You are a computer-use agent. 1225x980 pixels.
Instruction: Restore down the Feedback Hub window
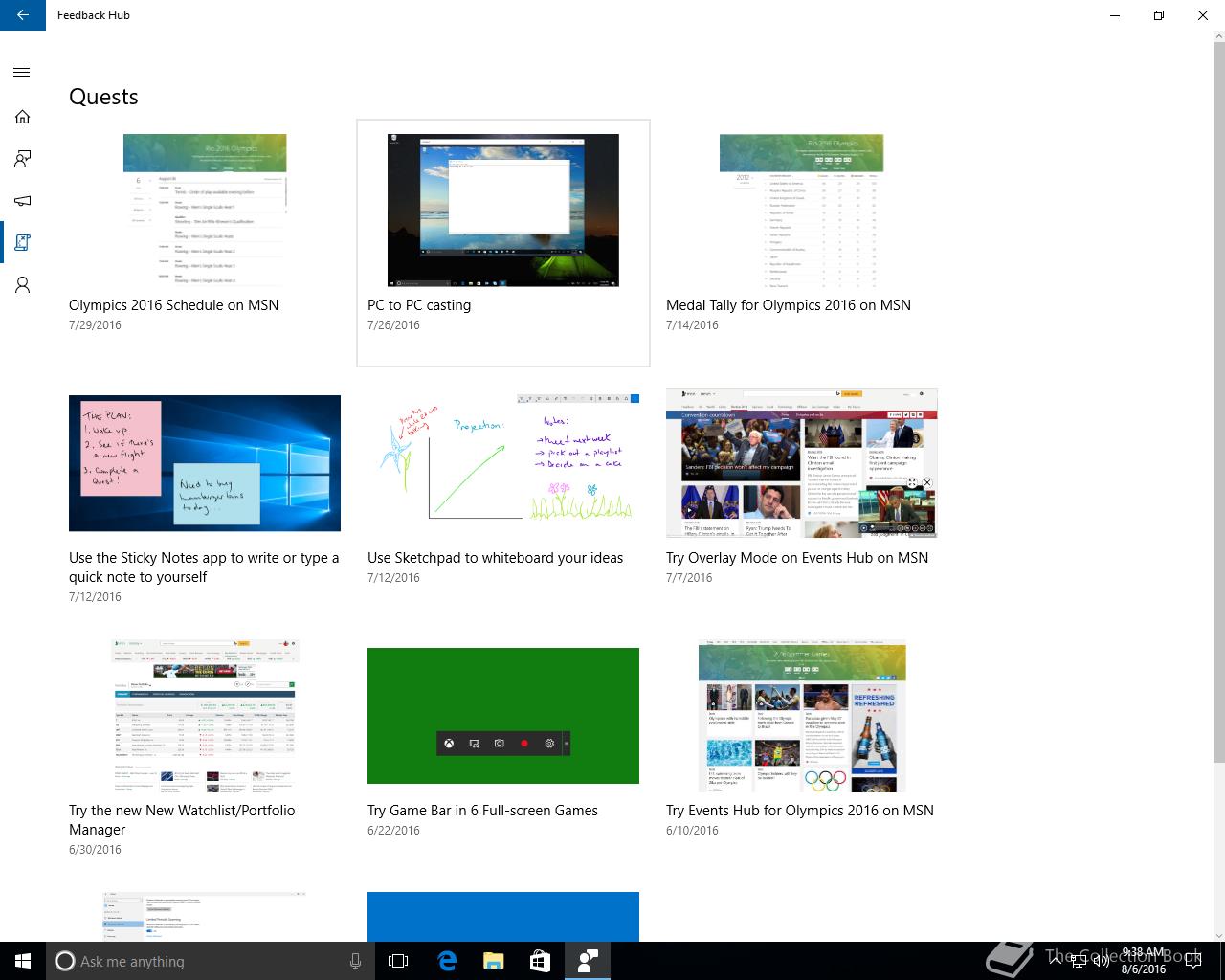(1159, 15)
